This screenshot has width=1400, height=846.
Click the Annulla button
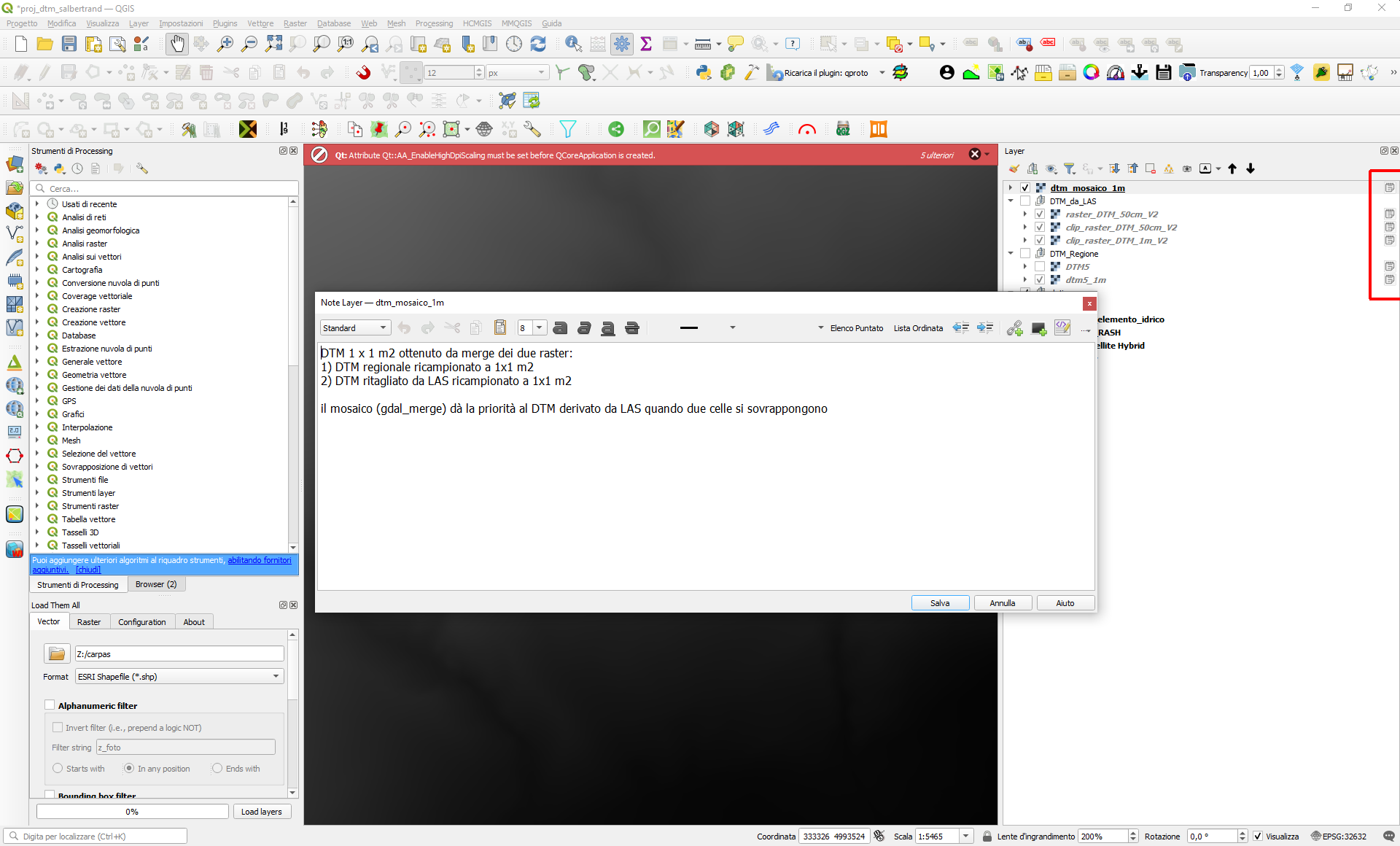coord(1003,602)
